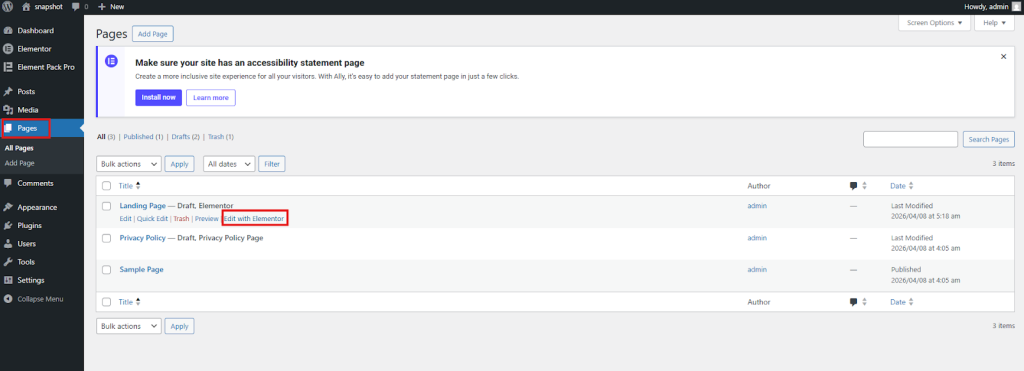Click the Elementor icon in sidebar
Viewport: 1024px width, 371px height.
point(8,48)
